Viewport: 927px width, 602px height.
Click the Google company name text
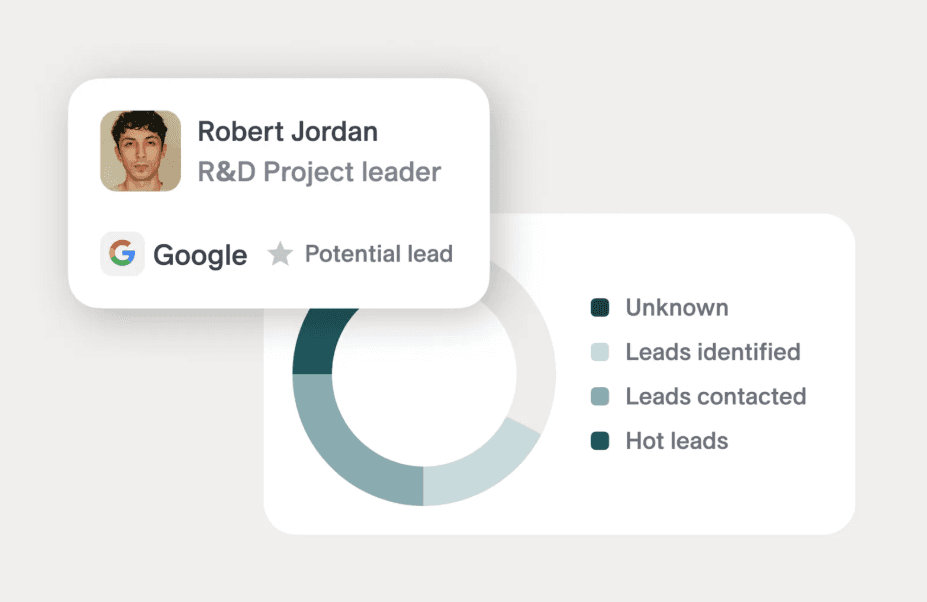coord(200,255)
